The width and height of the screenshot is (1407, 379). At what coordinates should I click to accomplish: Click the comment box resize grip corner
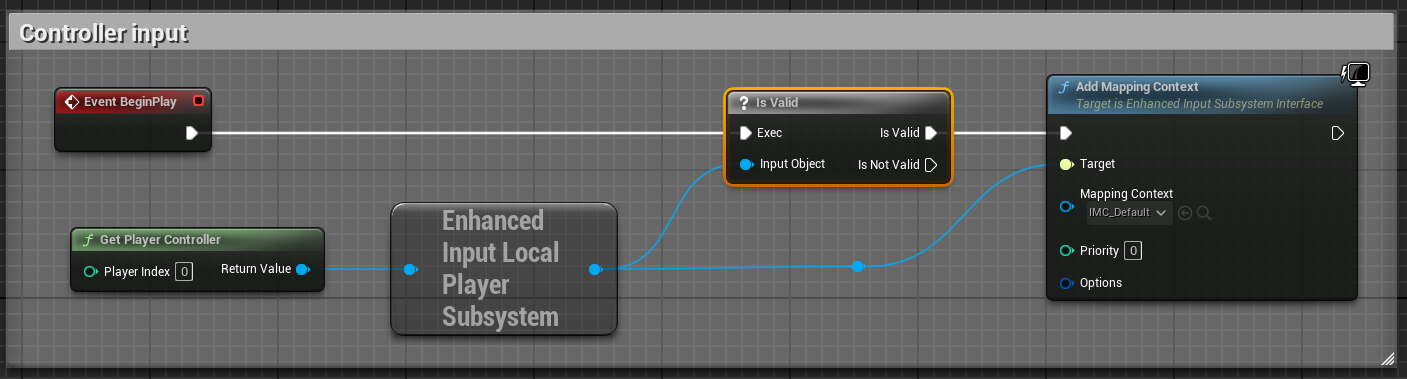(x=1388, y=358)
